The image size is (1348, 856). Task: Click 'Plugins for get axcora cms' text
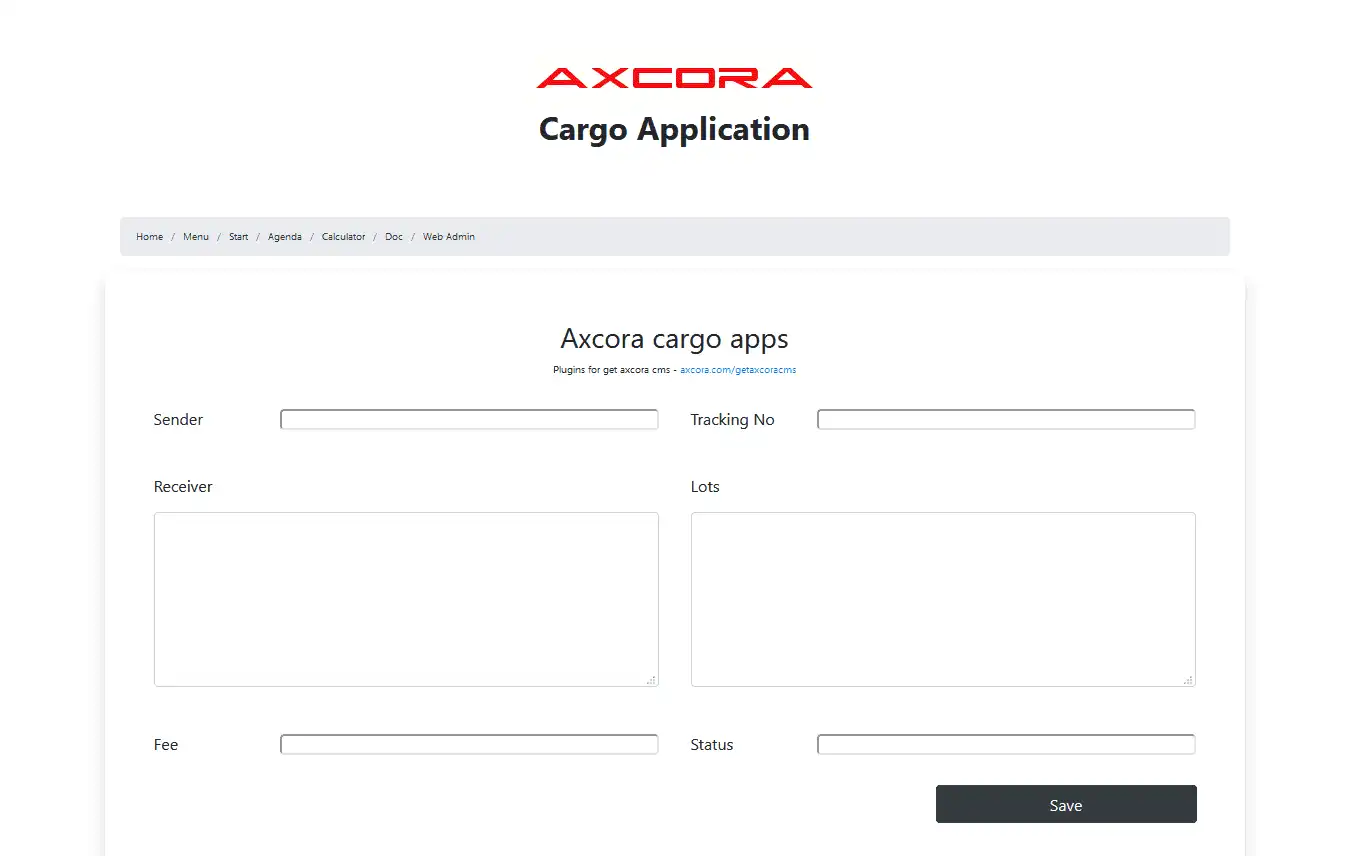click(611, 370)
